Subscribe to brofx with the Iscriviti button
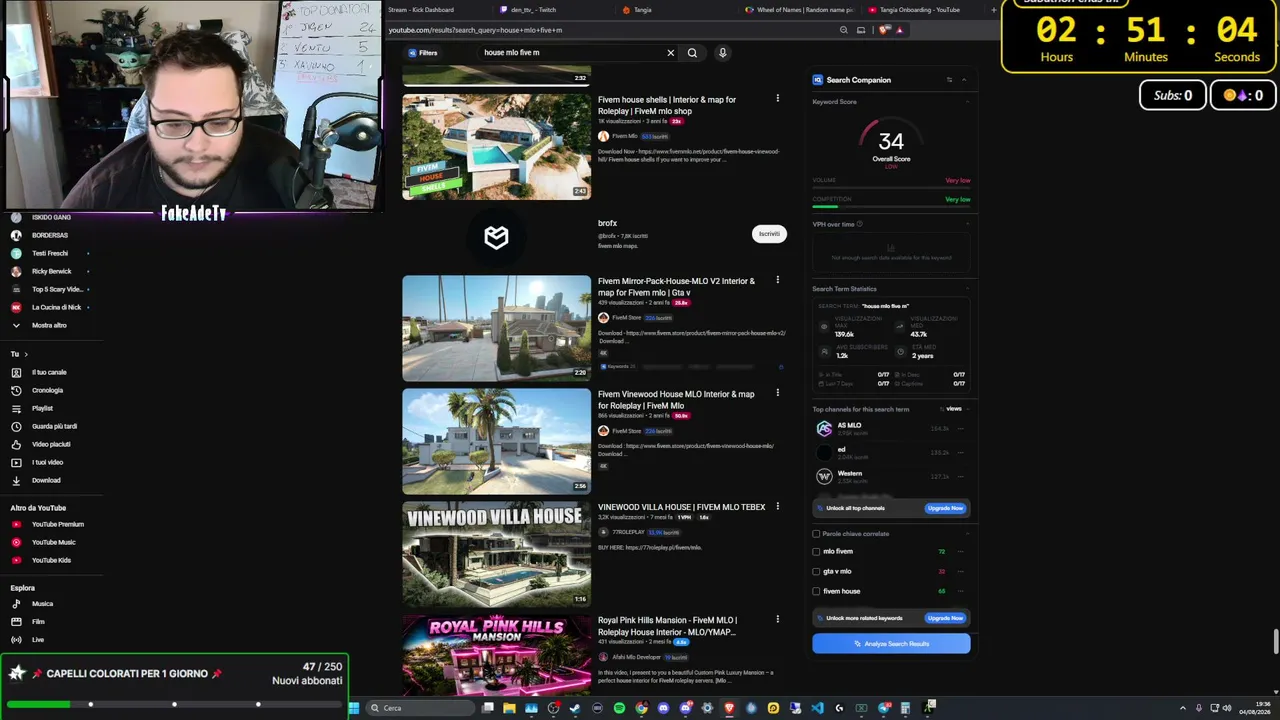 (x=769, y=234)
